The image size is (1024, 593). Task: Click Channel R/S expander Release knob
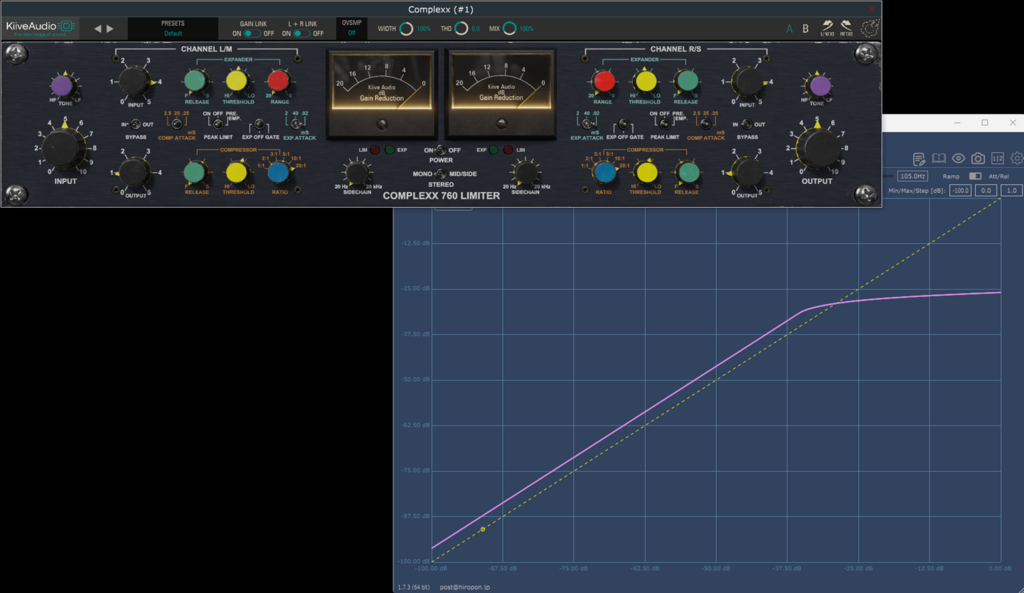pos(686,81)
